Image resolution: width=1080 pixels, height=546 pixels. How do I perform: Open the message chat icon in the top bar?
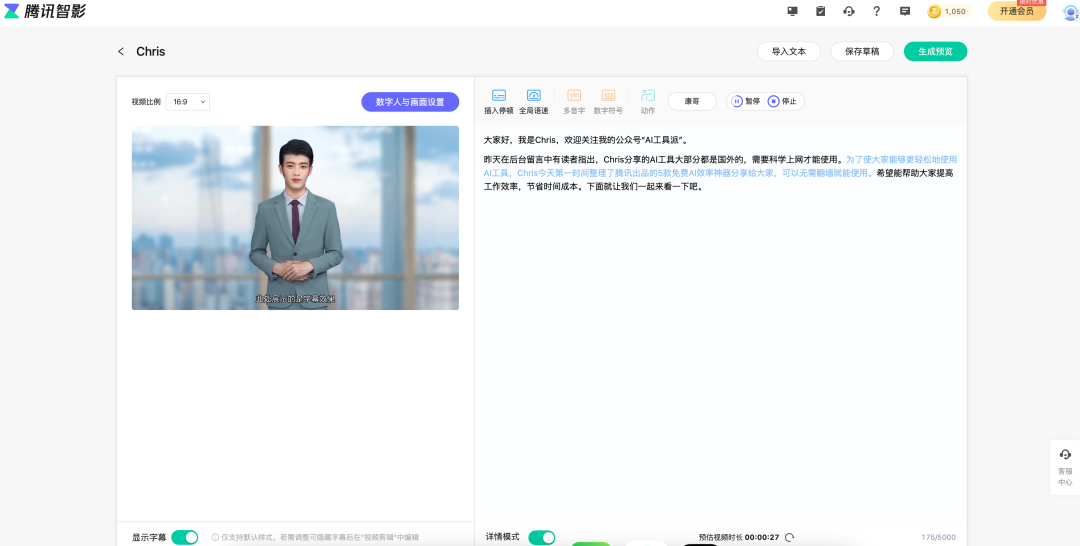(x=904, y=11)
